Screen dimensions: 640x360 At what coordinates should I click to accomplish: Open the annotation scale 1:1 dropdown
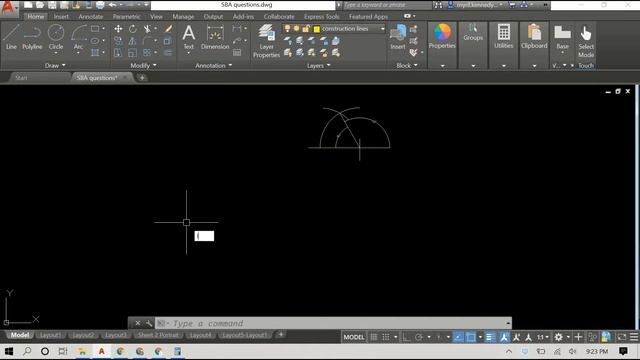tap(542, 337)
